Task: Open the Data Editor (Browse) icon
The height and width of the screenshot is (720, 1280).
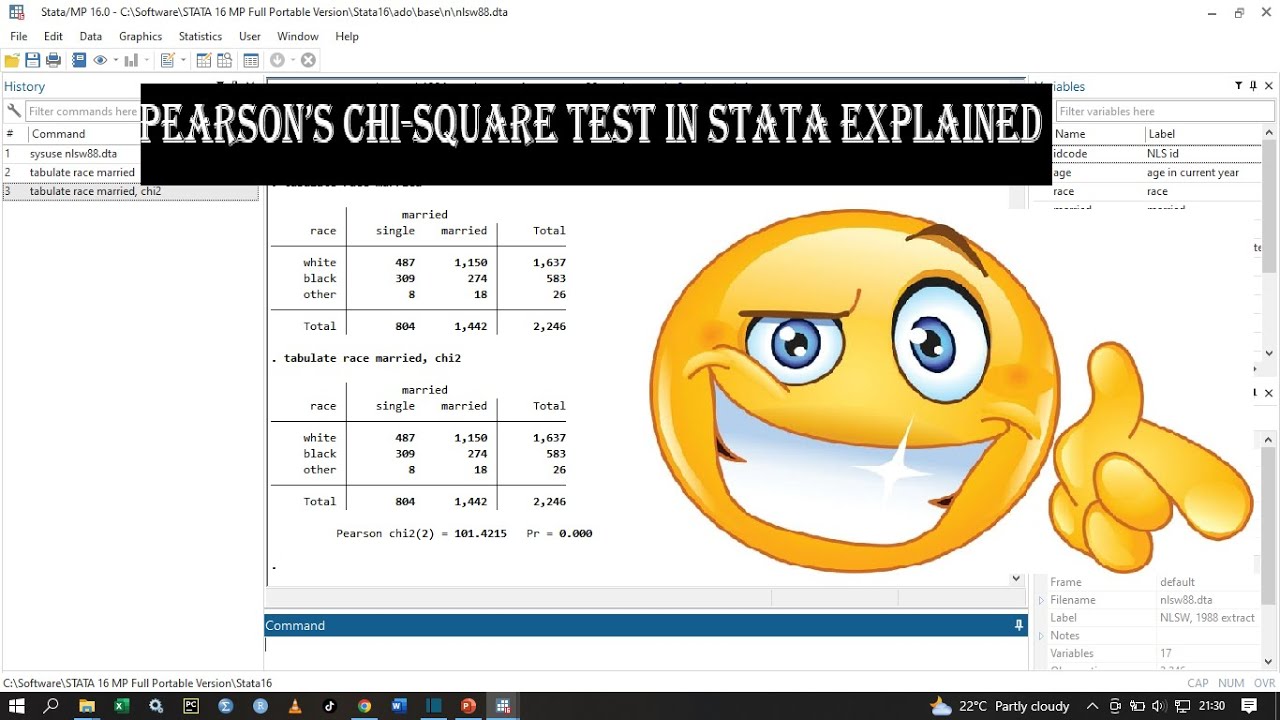Action: pos(224,60)
